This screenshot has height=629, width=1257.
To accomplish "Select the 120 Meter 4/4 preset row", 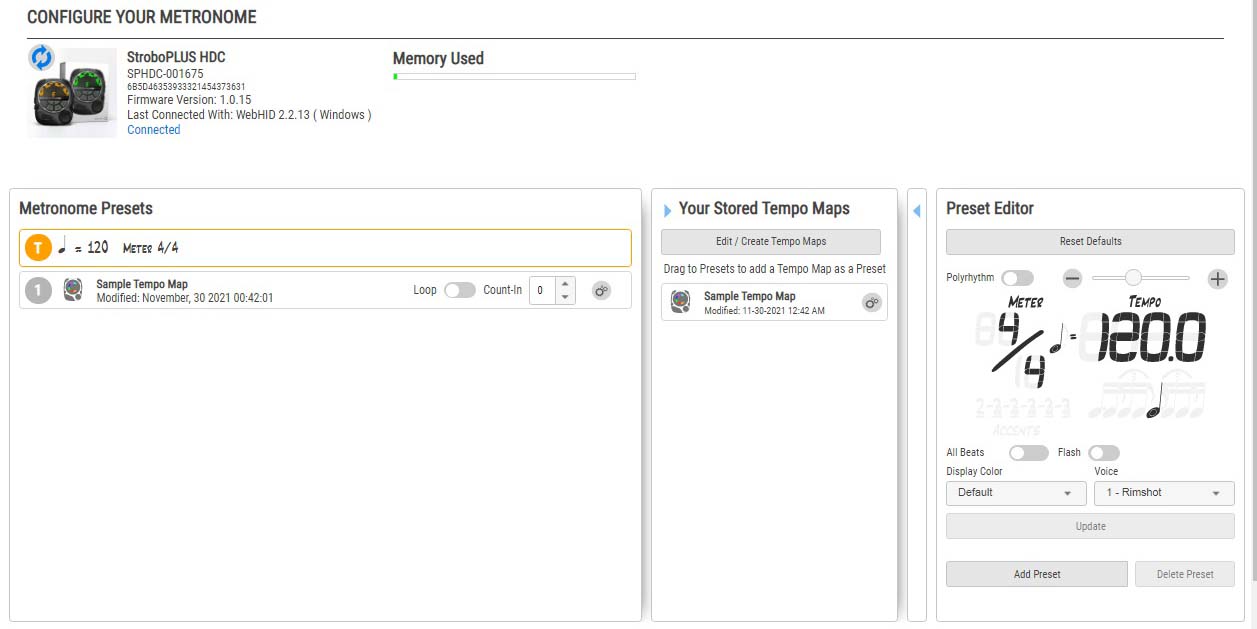I will (325, 248).
